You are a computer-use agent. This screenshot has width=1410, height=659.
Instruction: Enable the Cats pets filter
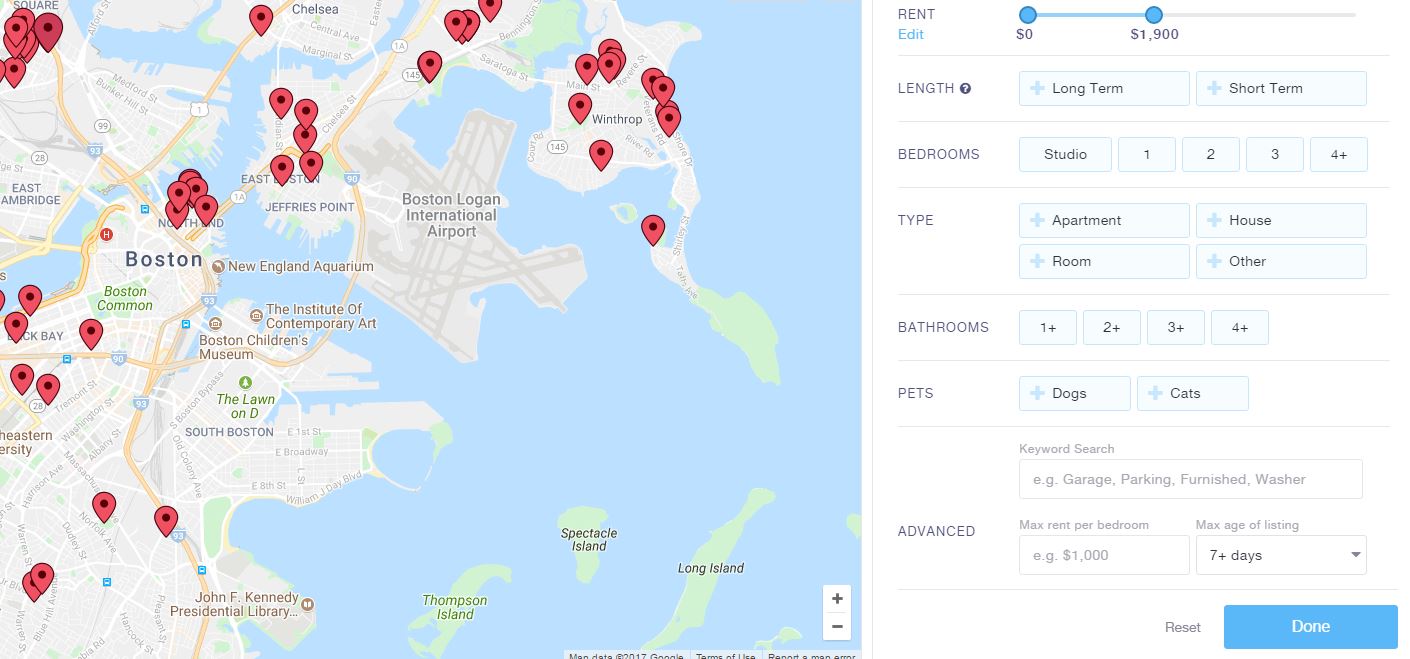1192,393
